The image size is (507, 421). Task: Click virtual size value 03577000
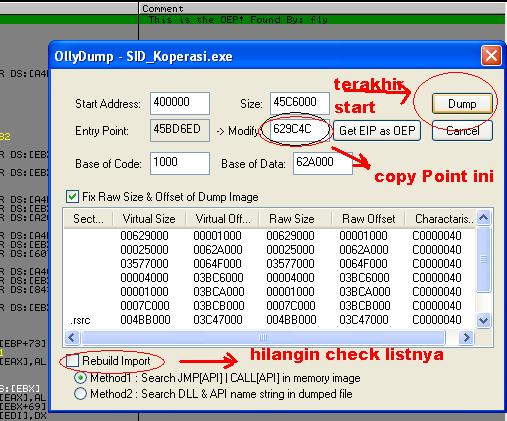pyautogui.click(x=144, y=264)
